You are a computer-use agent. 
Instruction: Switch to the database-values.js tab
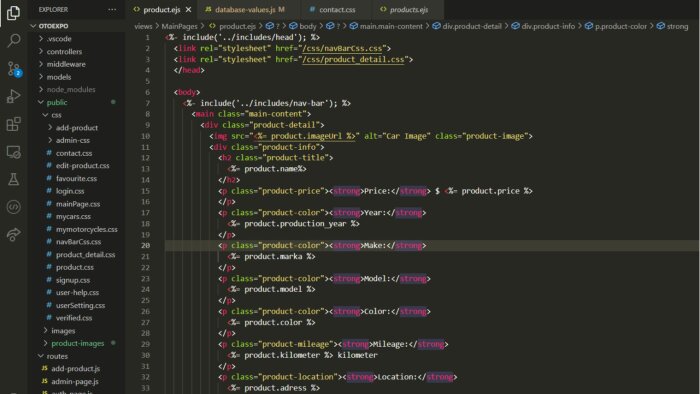coord(245,9)
